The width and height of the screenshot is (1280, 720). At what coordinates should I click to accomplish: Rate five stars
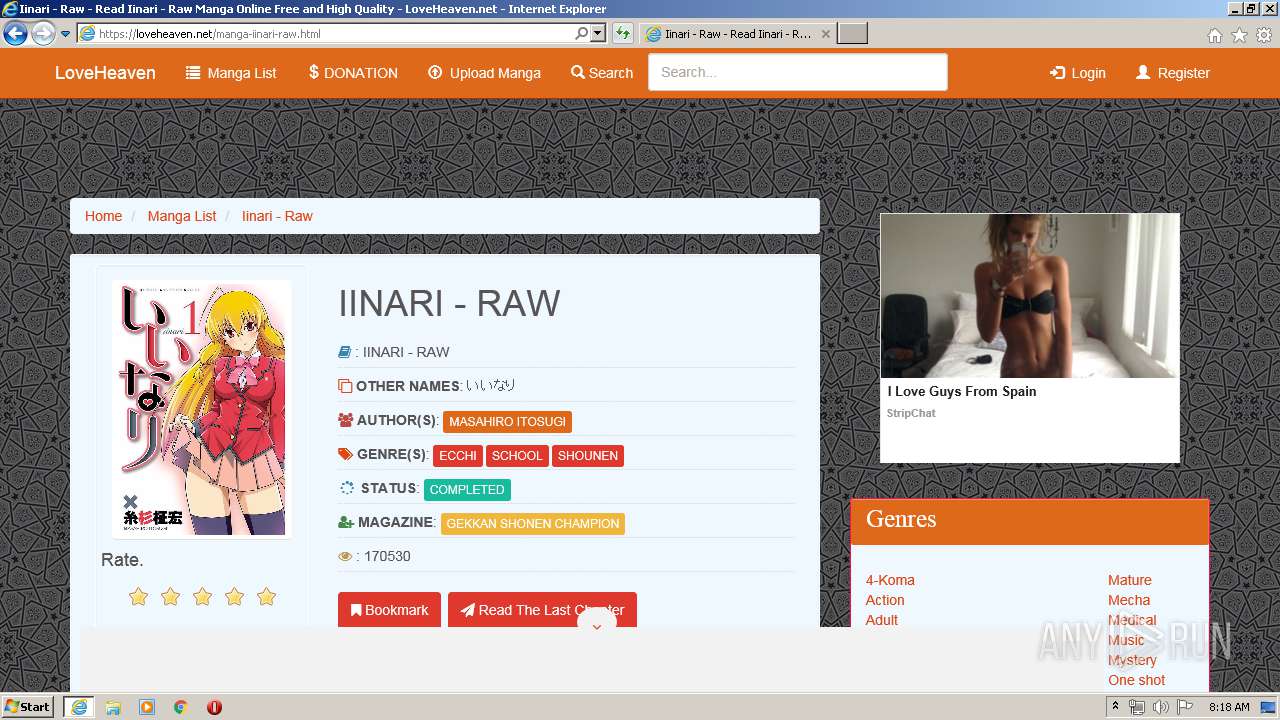tap(266, 597)
